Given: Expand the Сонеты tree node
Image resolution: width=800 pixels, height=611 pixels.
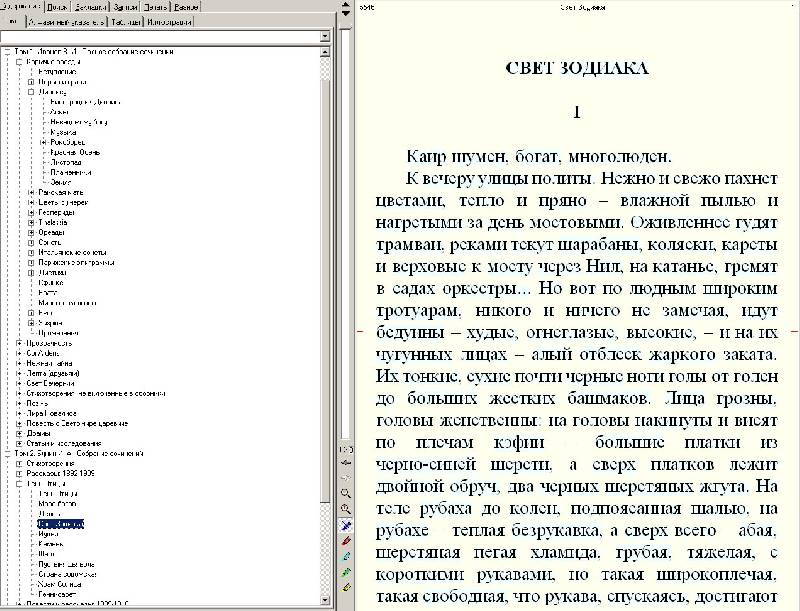Looking at the screenshot, I should coord(31,243).
